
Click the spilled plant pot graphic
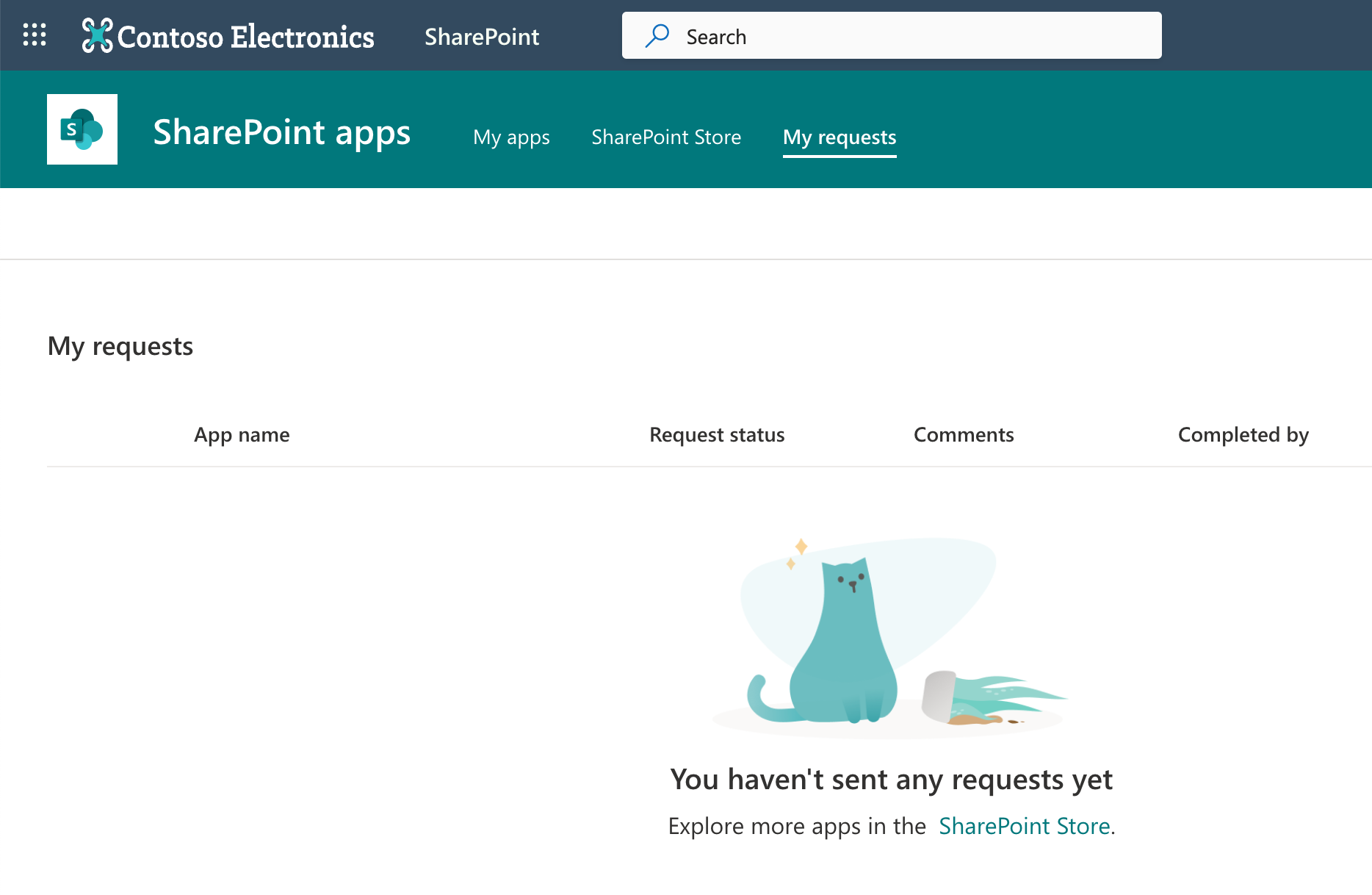click(x=984, y=698)
